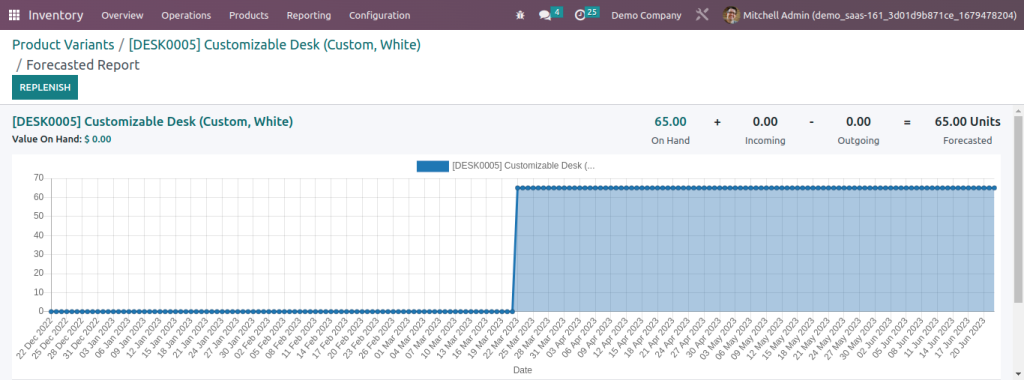The width and height of the screenshot is (1024, 380).
Task: Click the debug bug icon
Action: (520, 15)
